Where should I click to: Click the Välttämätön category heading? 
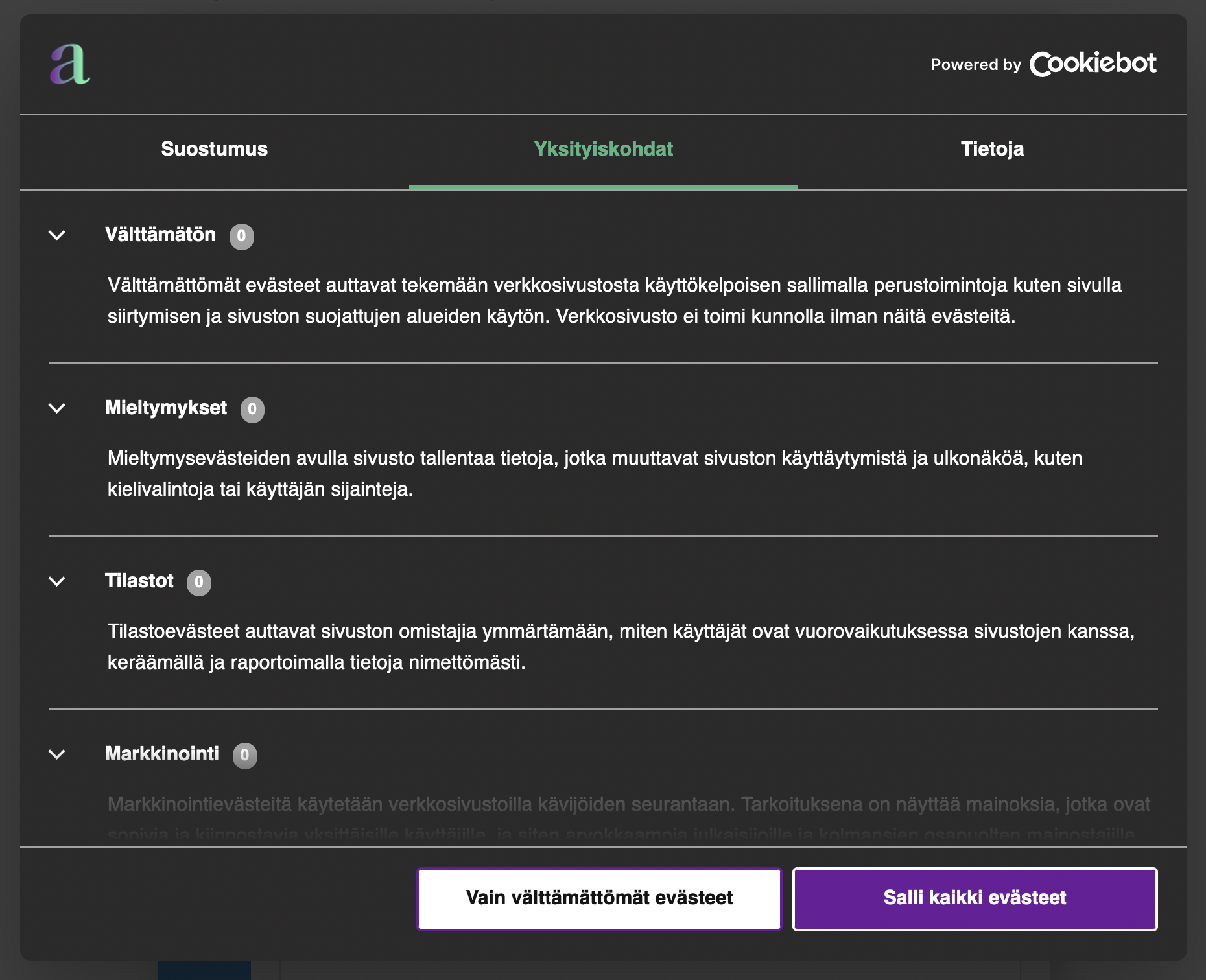point(160,235)
